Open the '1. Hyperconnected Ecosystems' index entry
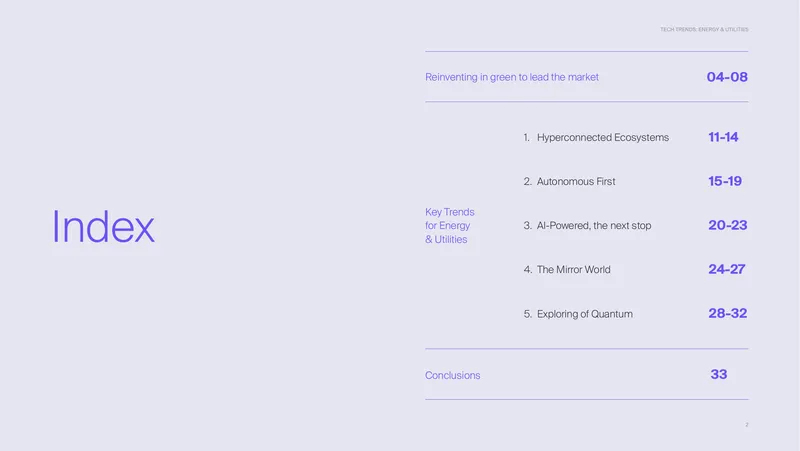Image resolution: width=800 pixels, height=451 pixels. coord(596,137)
